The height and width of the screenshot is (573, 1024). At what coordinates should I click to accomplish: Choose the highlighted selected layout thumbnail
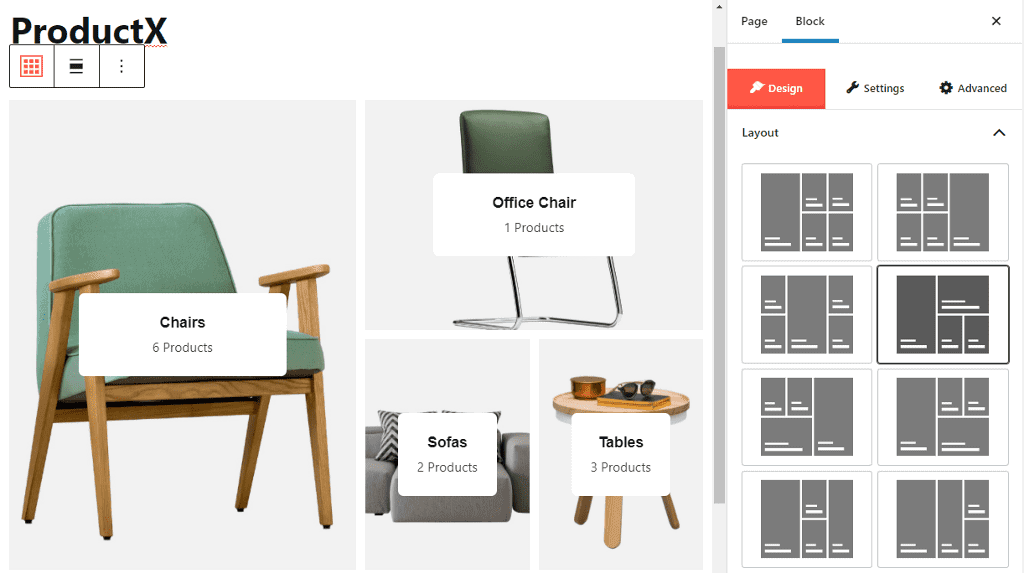click(942, 314)
